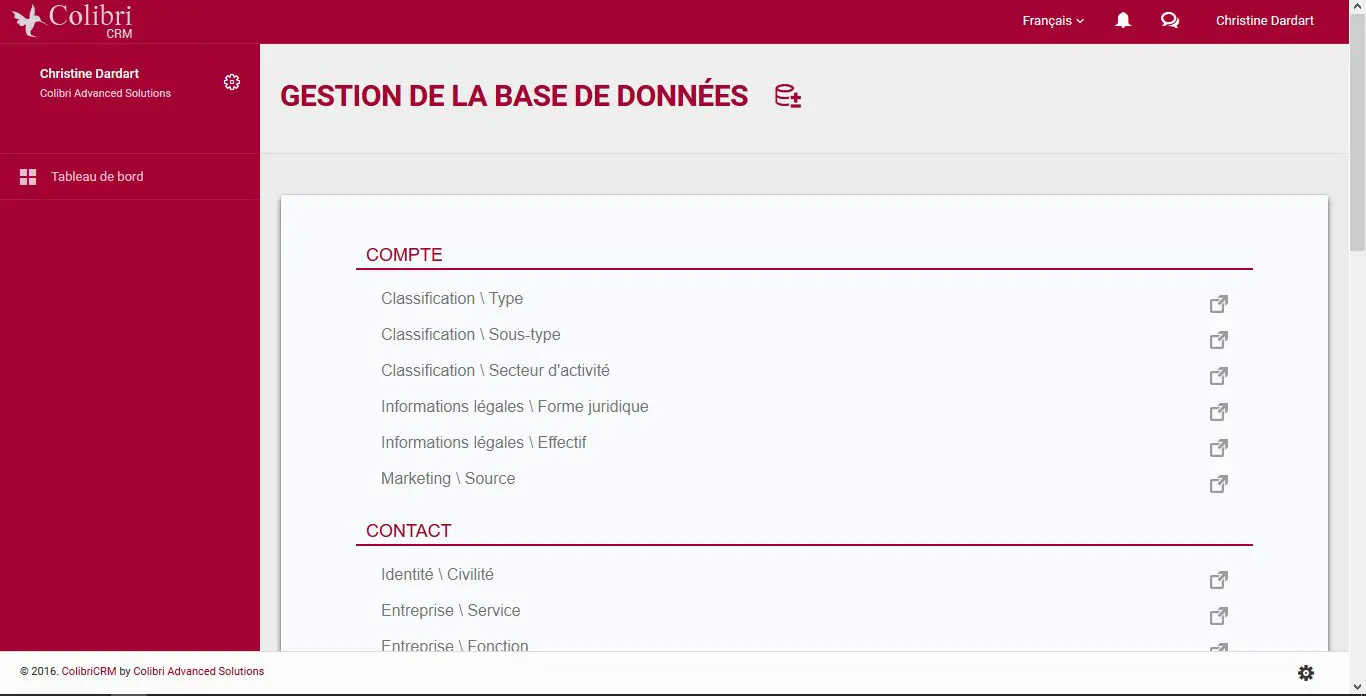Click the Colibri CRM hummingbird logo

pyautogui.click(x=72, y=21)
